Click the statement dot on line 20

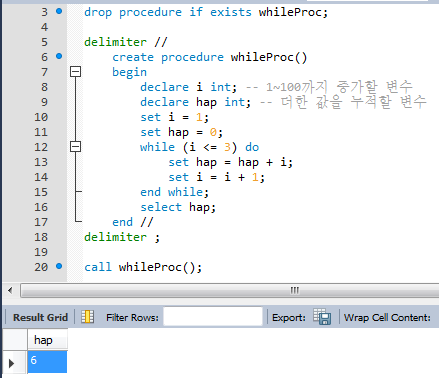[x=59, y=266]
